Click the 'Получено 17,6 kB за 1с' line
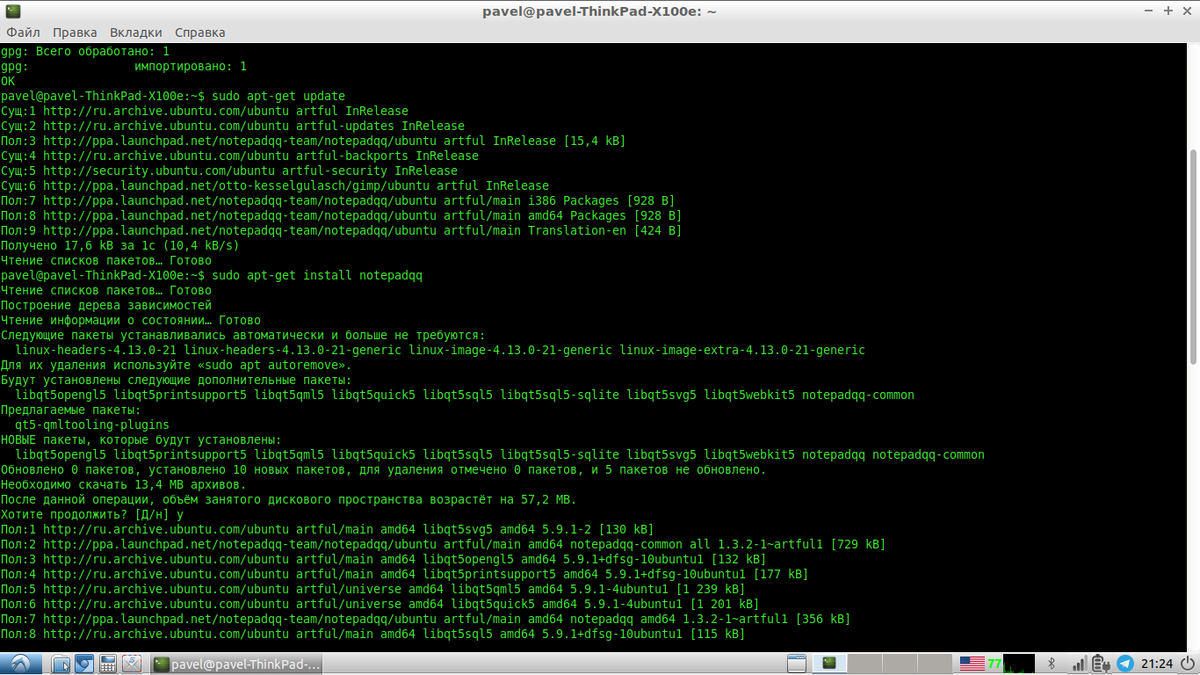This screenshot has height=675, width=1200. [x=120, y=245]
